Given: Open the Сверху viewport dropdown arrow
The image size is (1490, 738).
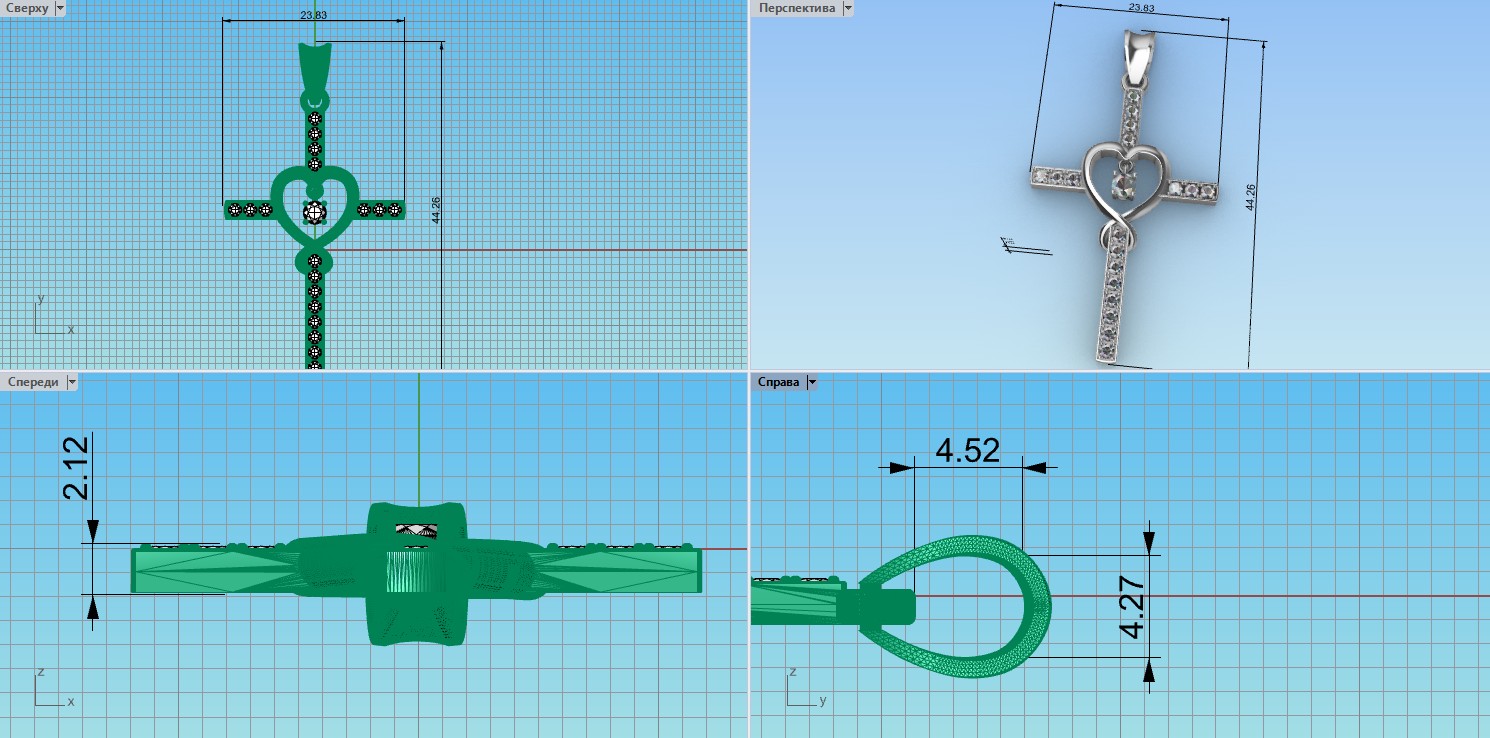Looking at the screenshot, I should point(61,8).
